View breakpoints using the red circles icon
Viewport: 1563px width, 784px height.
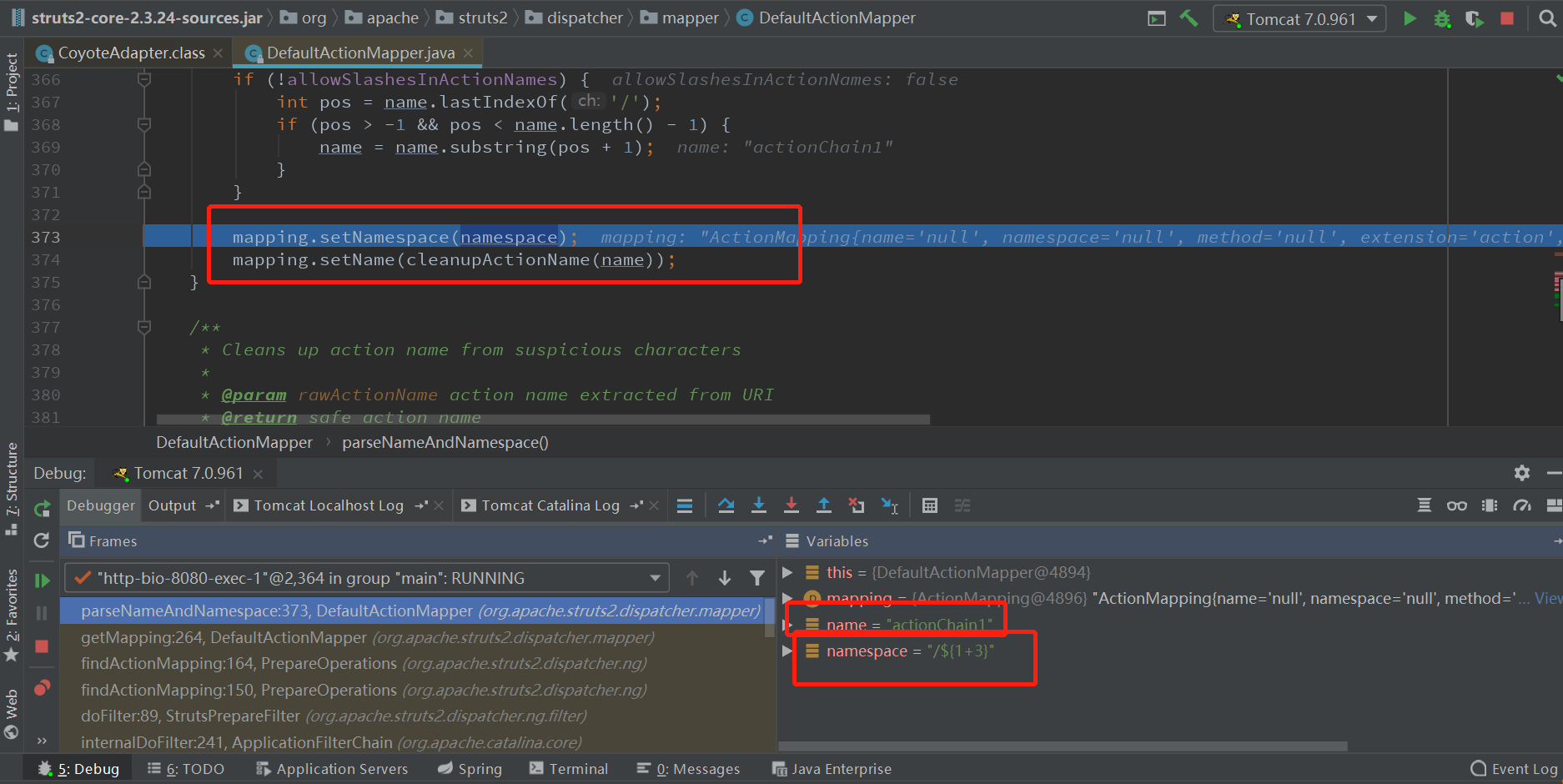[x=42, y=688]
